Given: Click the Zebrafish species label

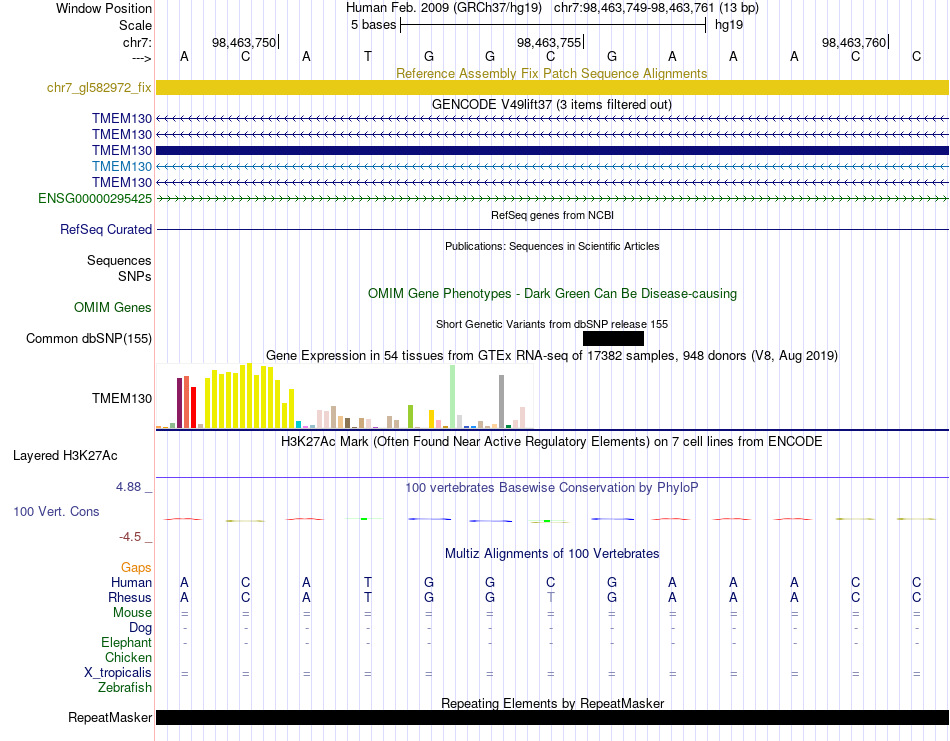Looking at the screenshot, I should (x=125, y=688).
